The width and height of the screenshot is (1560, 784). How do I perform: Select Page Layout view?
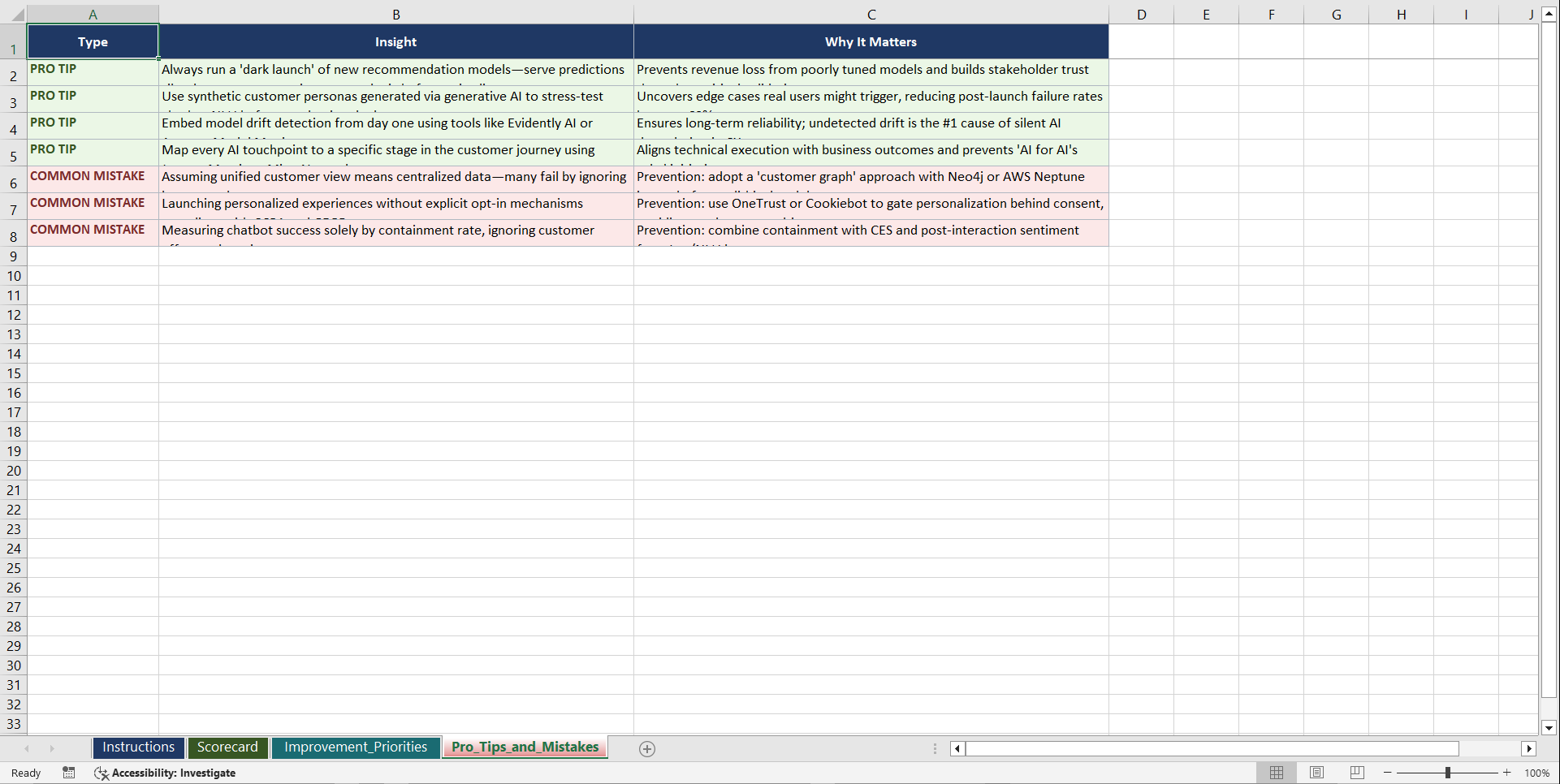1316,773
